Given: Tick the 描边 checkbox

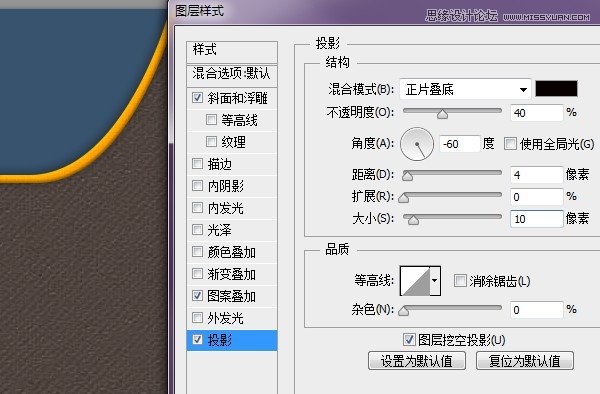Looking at the screenshot, I should 197,164.
